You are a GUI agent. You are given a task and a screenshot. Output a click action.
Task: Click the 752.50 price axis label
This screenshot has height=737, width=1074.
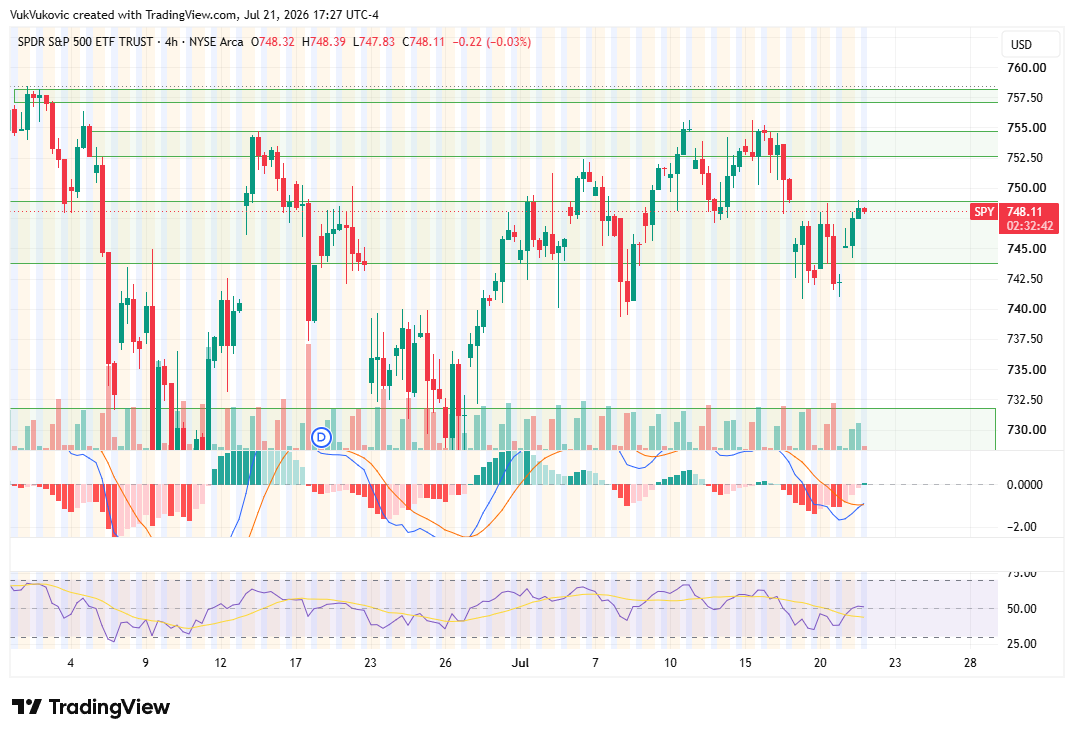[x=1025, y=158]
